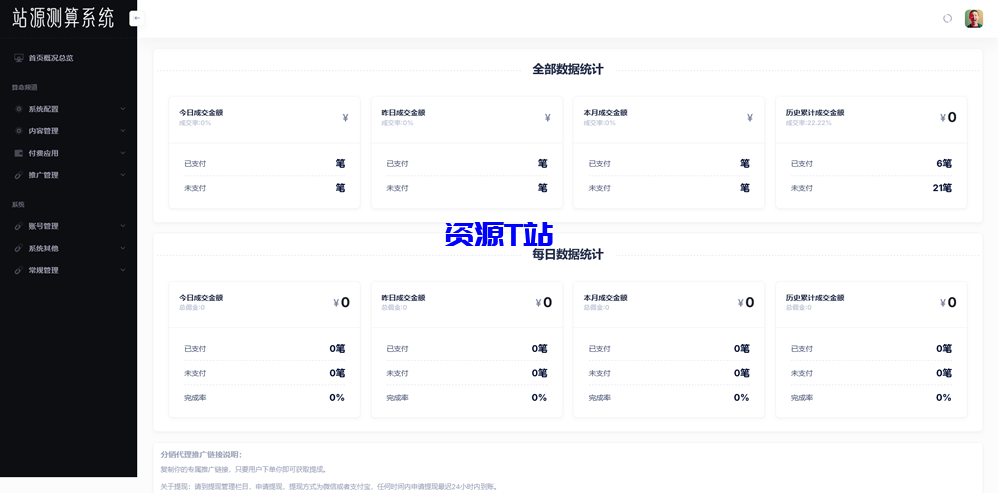Expand the 常规管理 chevron
998x493 pixels.
(123, 270)
